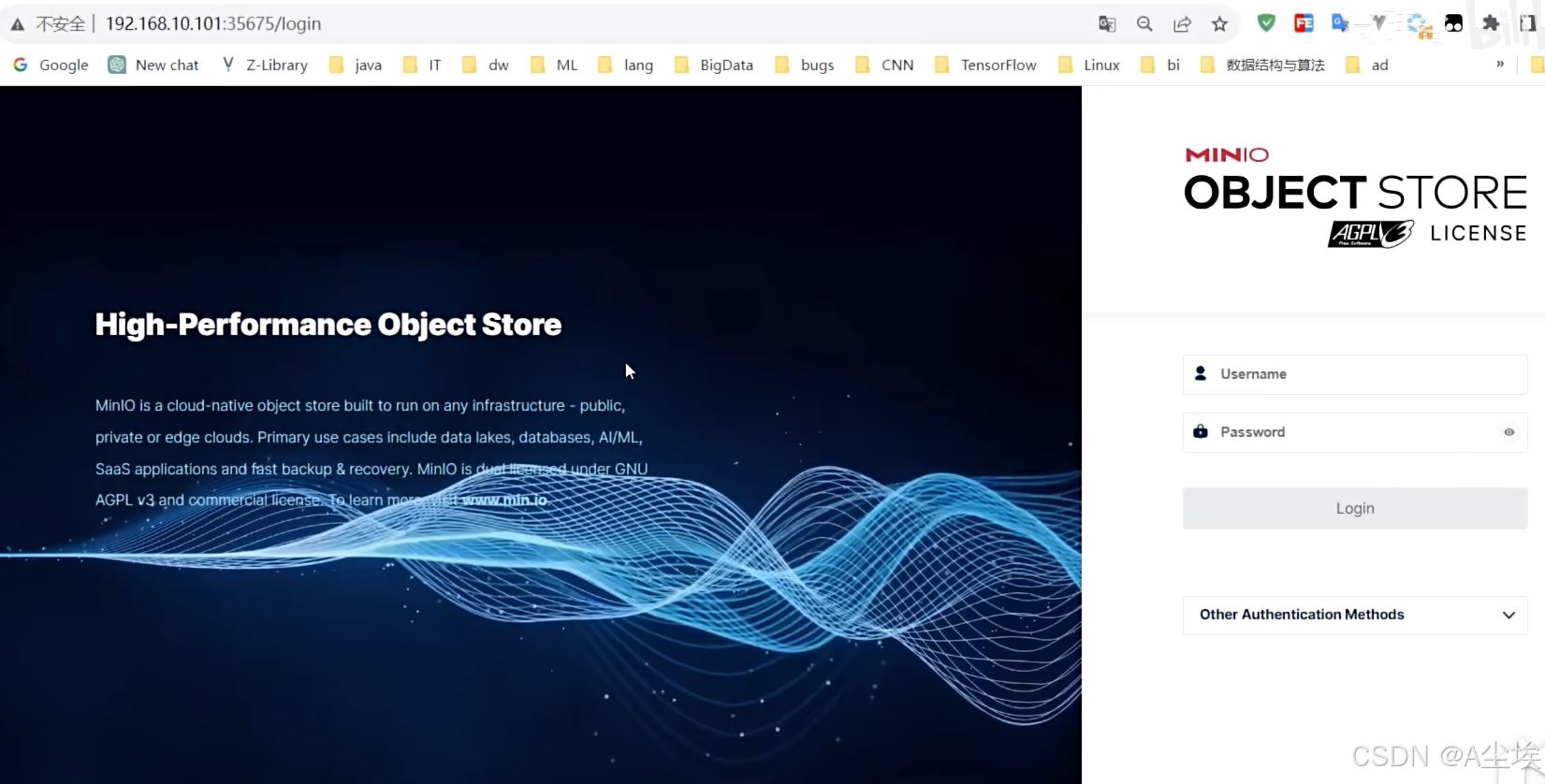Open the BigData bookmark folder
This screenshot has width=1545, height=784.
[x=714, y=65]
